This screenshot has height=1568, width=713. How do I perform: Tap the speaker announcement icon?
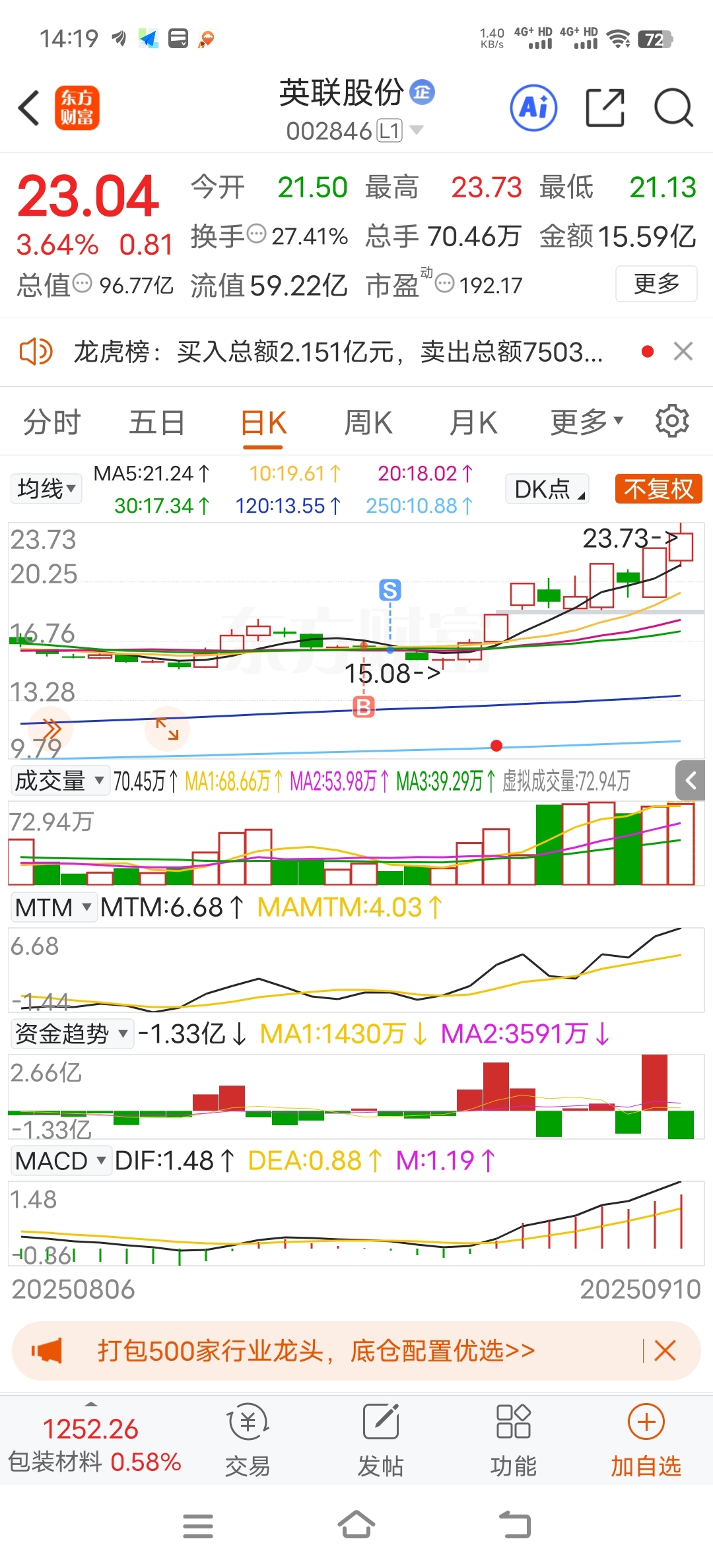[36, 351]
